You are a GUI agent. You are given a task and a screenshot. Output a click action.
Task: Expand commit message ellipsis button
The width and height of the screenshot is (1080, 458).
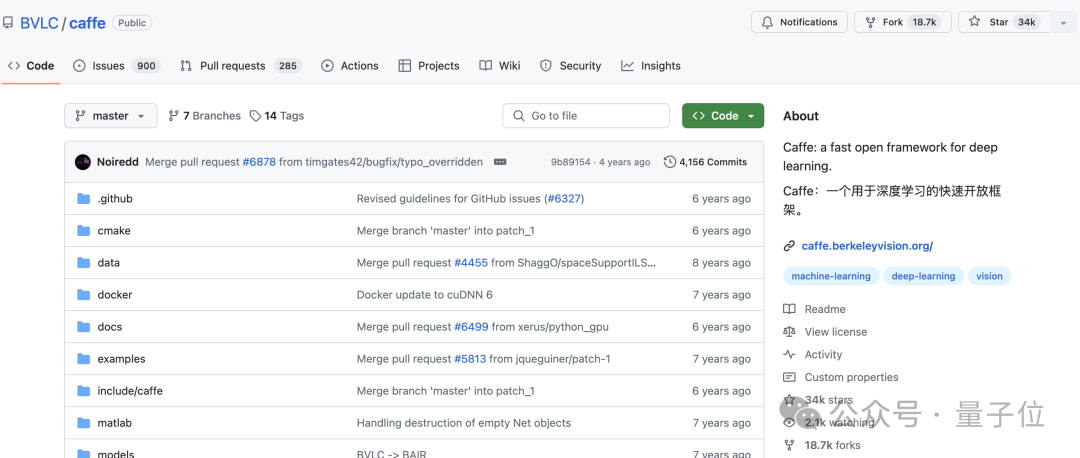click(x=501, y=162)
